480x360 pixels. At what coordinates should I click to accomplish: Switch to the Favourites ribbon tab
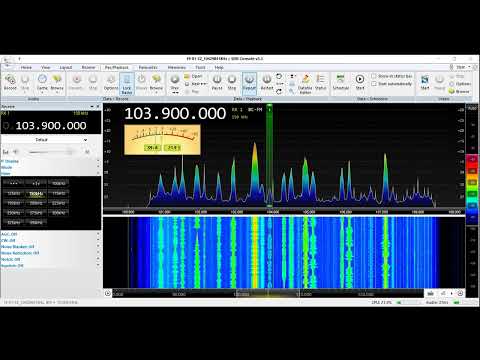(x=148, y=67)
